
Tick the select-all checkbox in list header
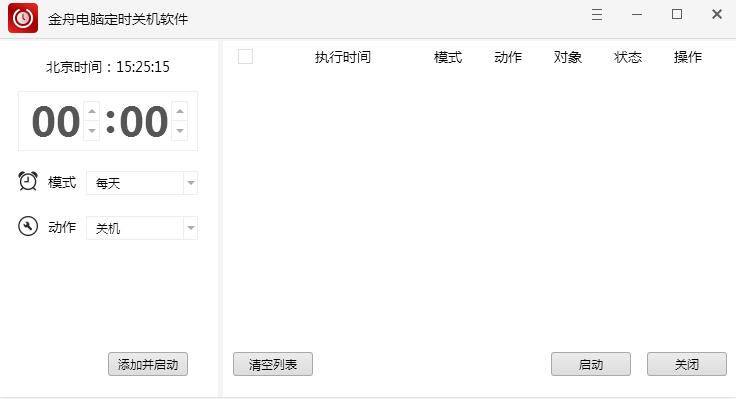(x=245, y=57)
